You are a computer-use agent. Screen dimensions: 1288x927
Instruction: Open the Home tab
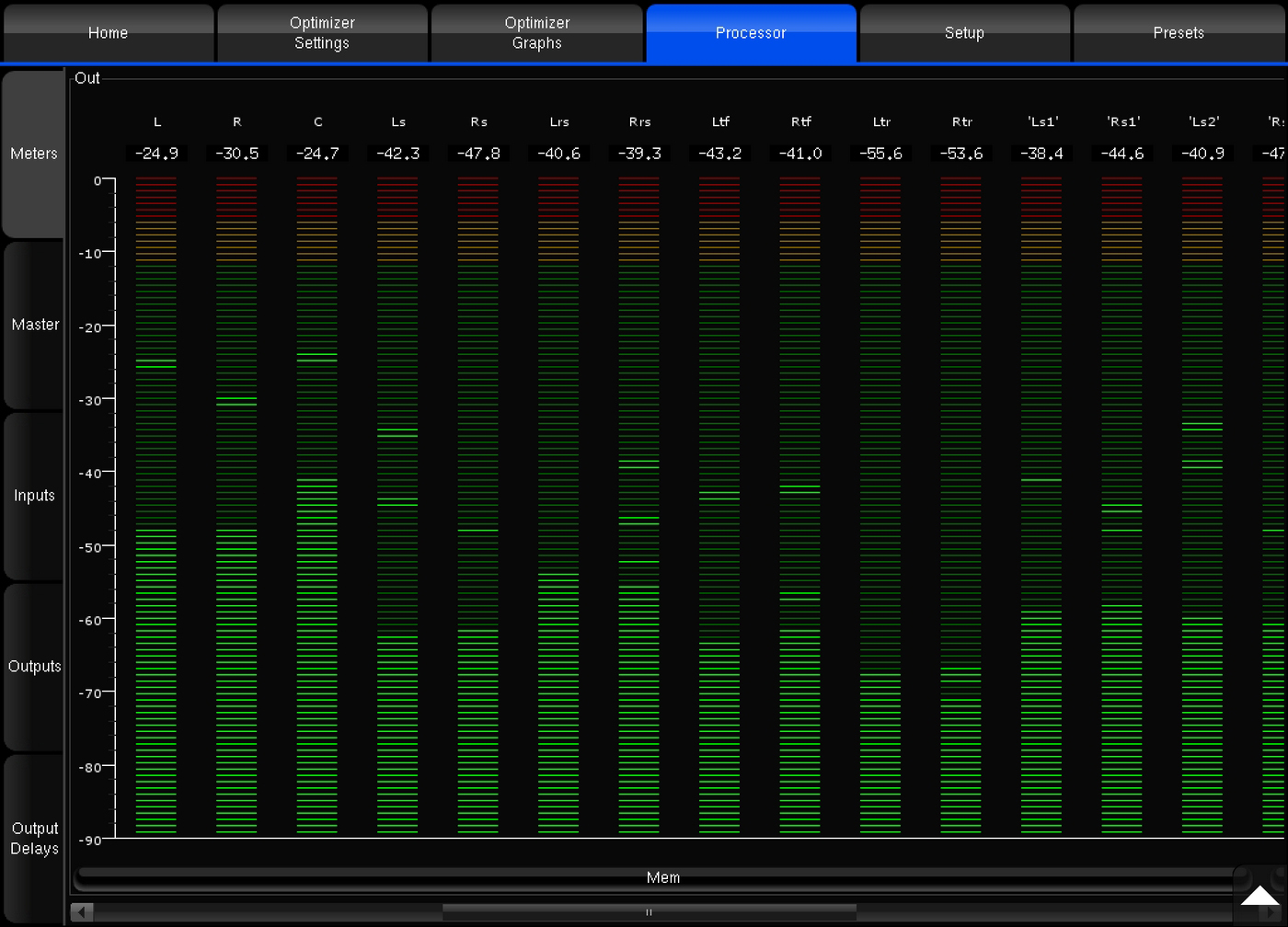[108, 33]
